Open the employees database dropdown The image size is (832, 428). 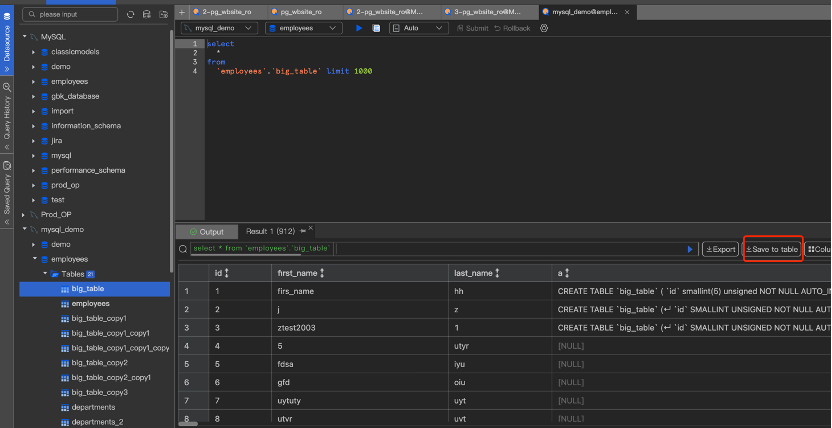(303, 28)
